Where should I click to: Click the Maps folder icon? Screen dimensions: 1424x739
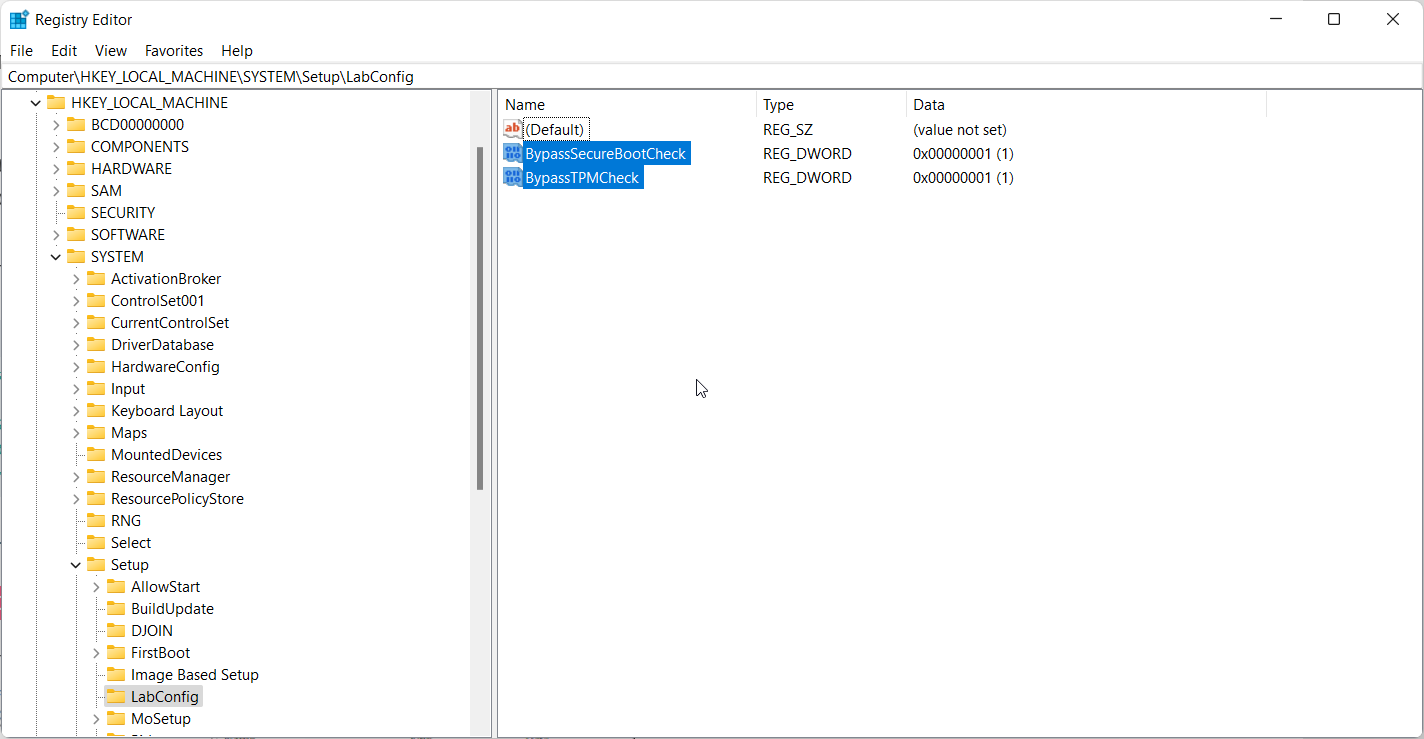point(96,432)
